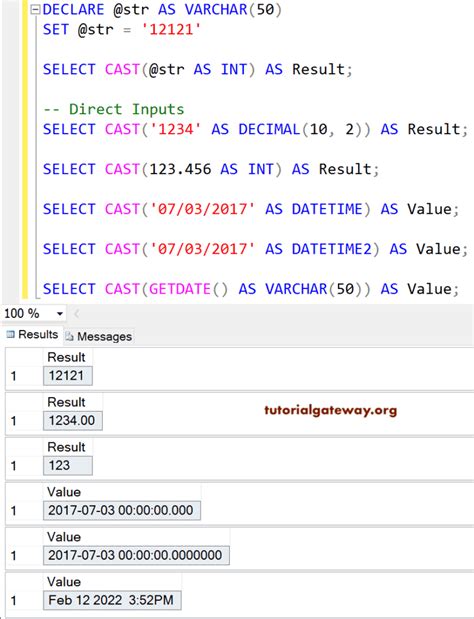Click the horizontal scroll left arrow

pyautogui.click(x=77, y=314)
